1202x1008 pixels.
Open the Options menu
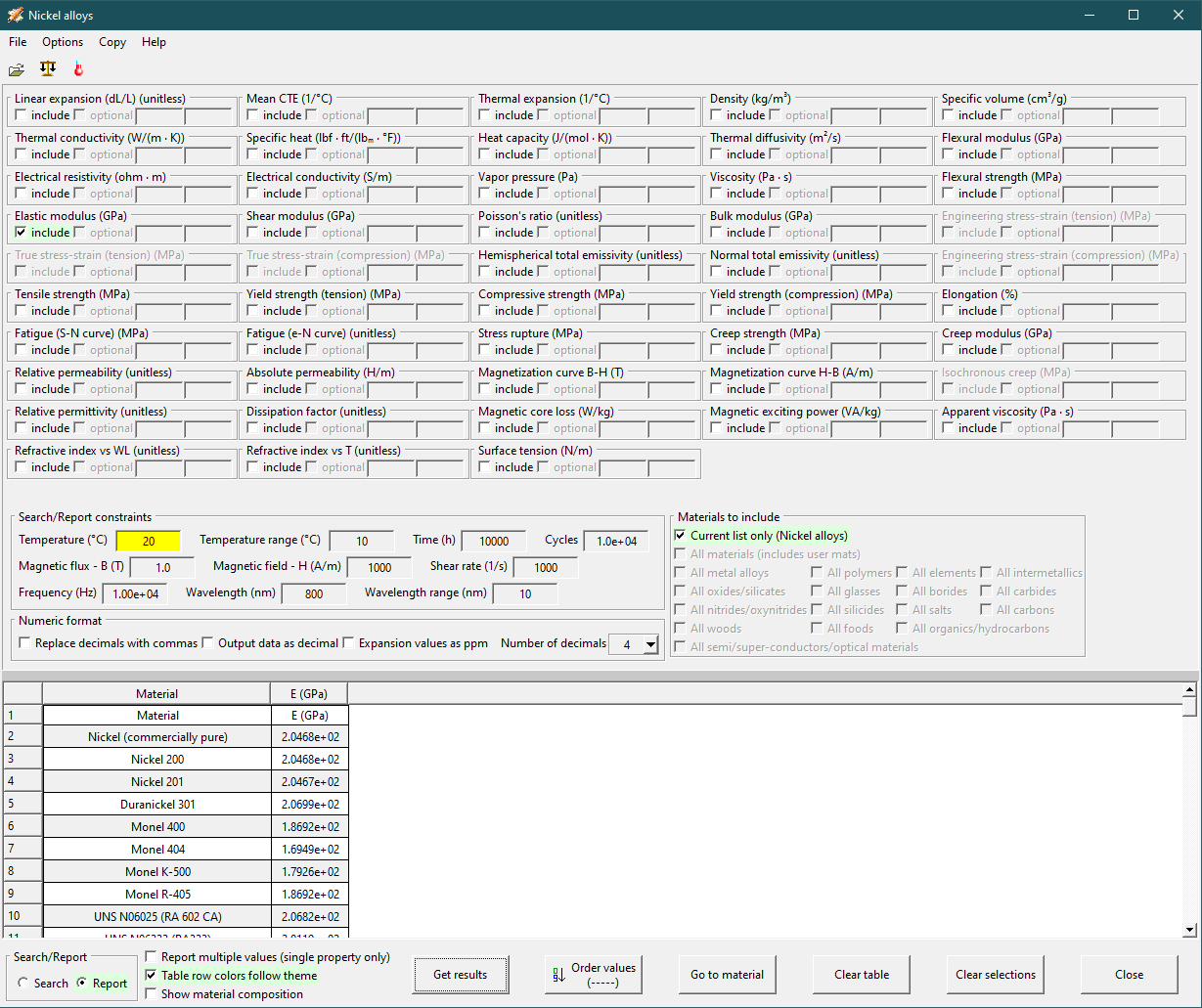click(x=63, y=42)
